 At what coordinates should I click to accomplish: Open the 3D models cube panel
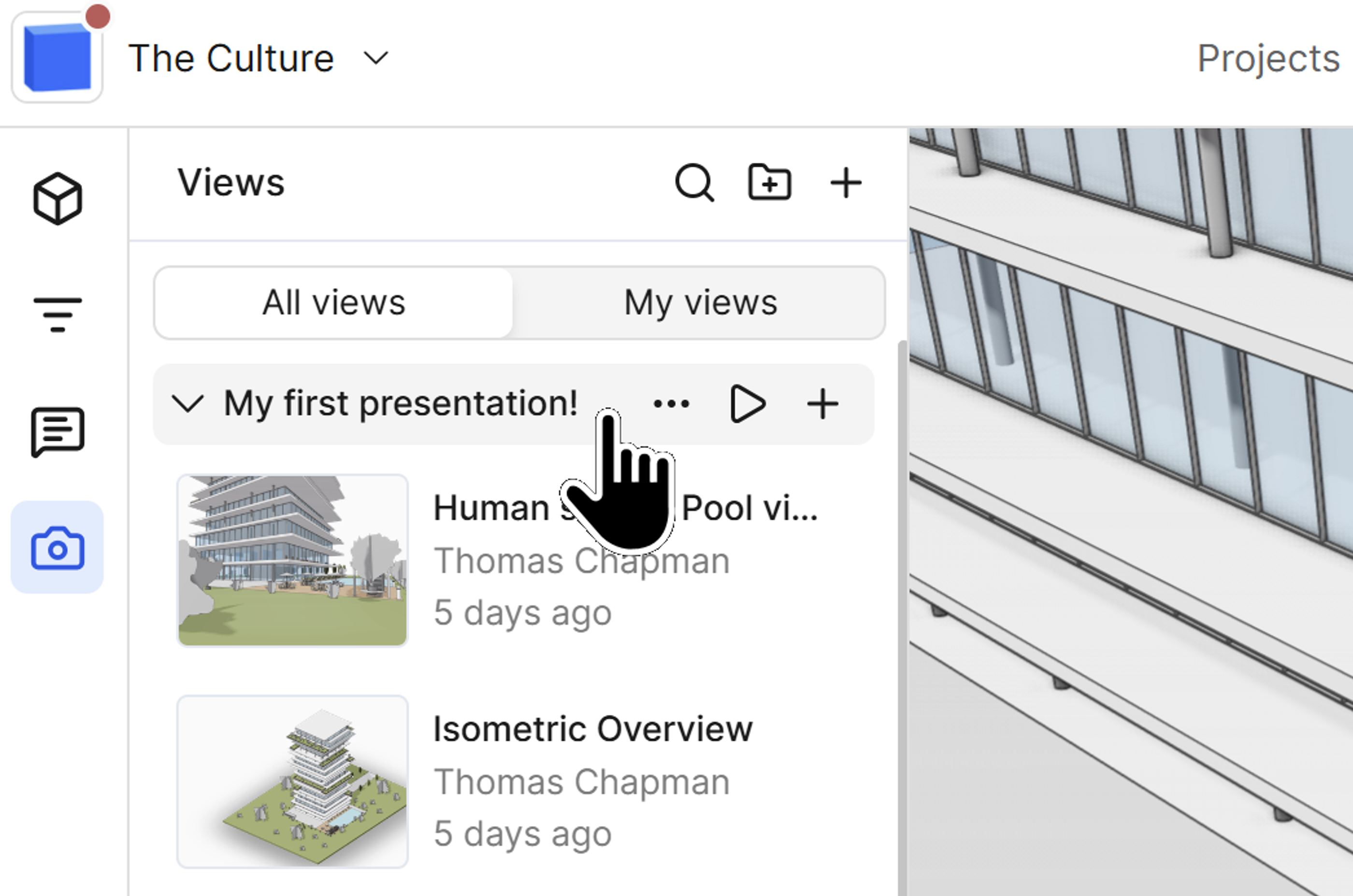57,199
